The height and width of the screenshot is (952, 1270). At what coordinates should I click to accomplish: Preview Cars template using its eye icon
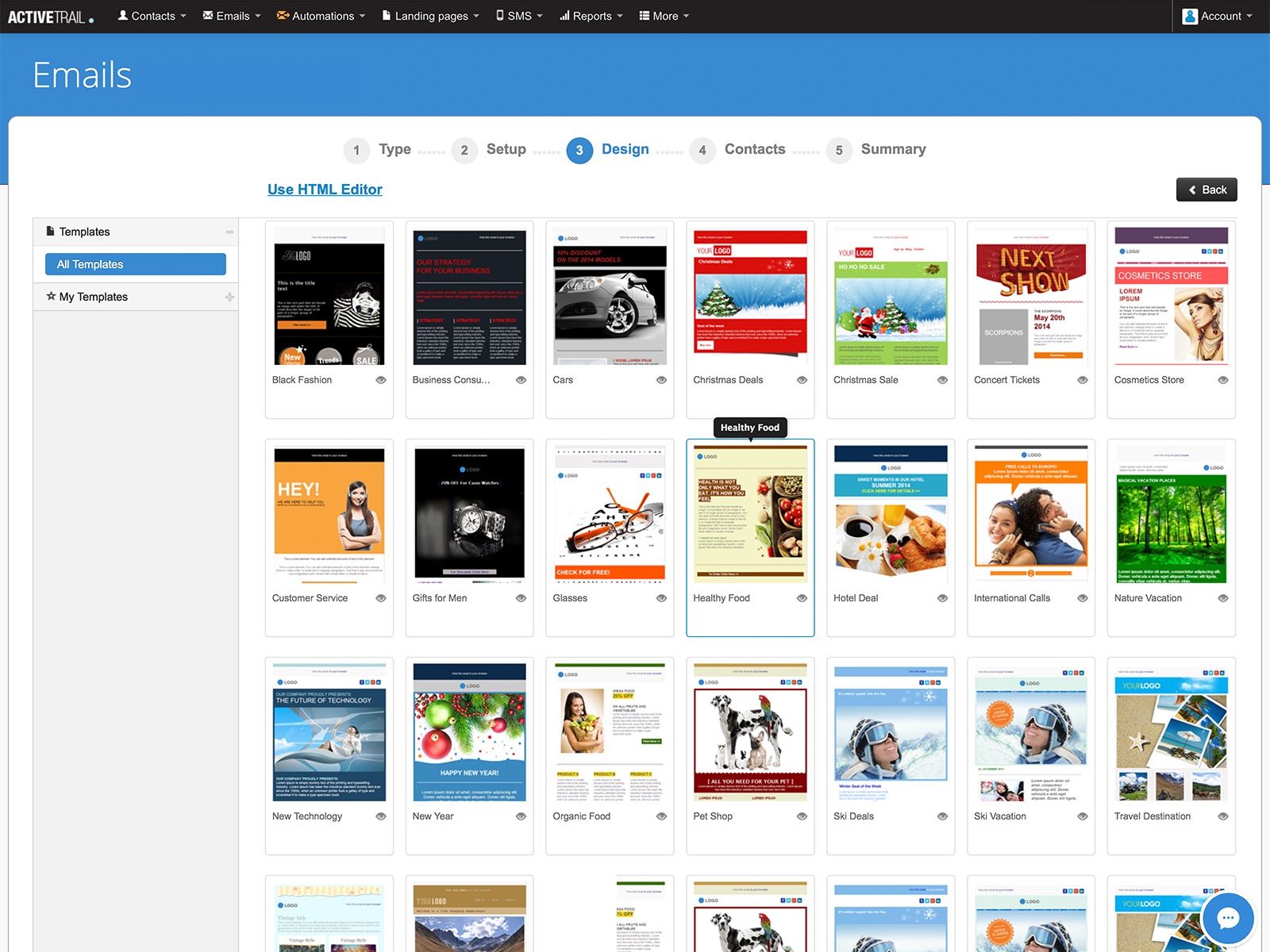coord(662,380)
